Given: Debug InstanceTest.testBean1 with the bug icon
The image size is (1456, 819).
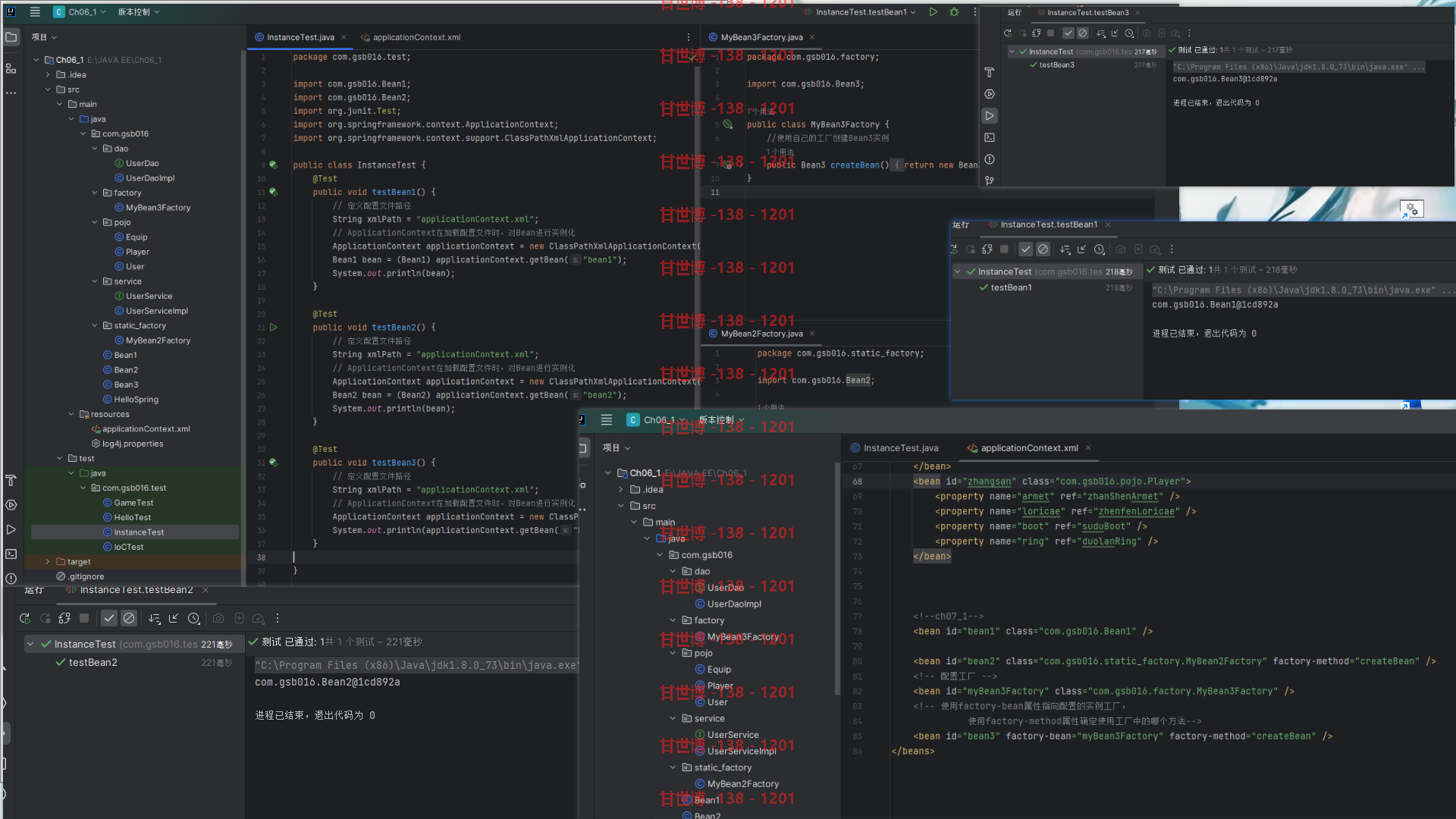Looking at the screenshot, I should 954,12.
